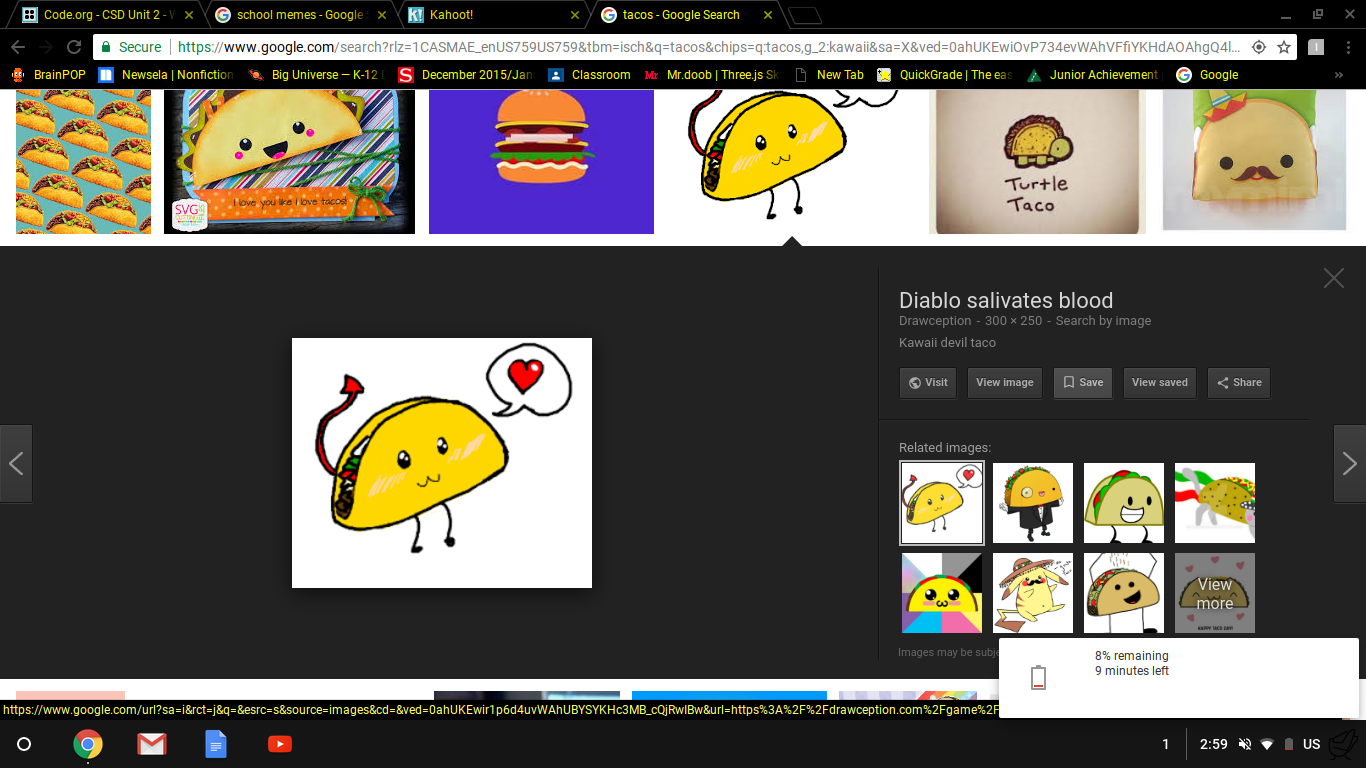Select the taco with Mexican flag related image

coord(1215,503)
